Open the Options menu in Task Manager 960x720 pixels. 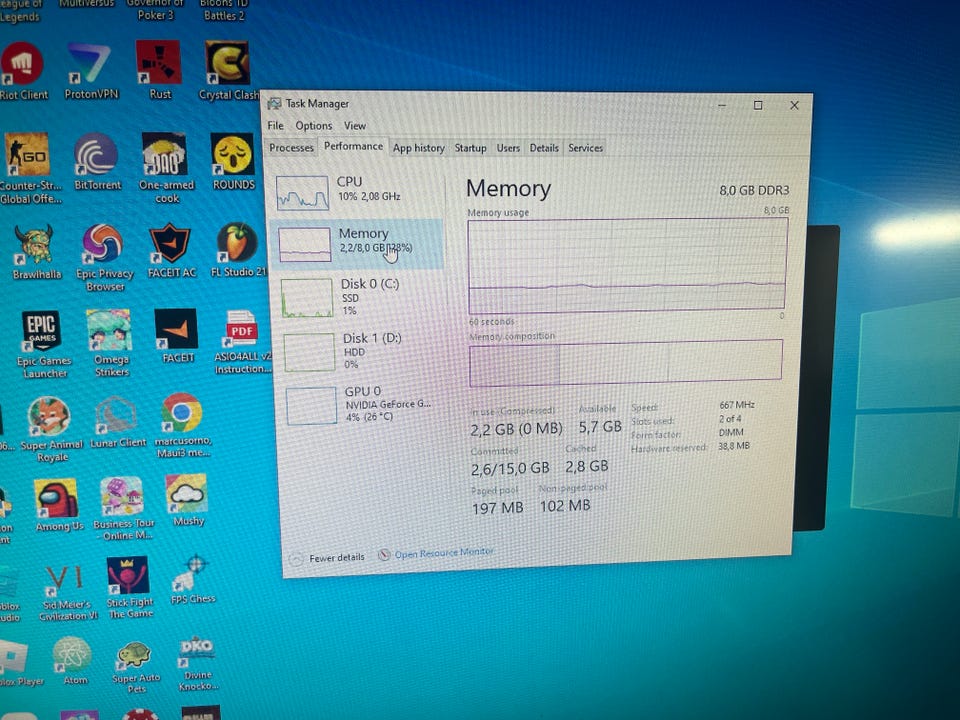click(x=313, y=126)
